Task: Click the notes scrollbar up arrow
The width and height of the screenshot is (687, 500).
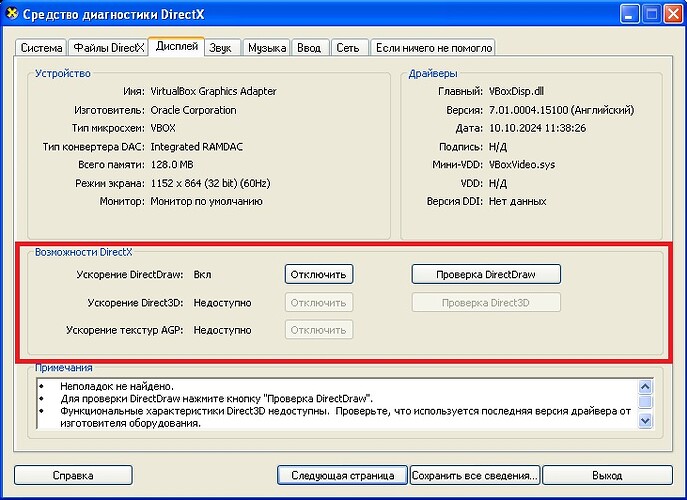Action: 645,385
